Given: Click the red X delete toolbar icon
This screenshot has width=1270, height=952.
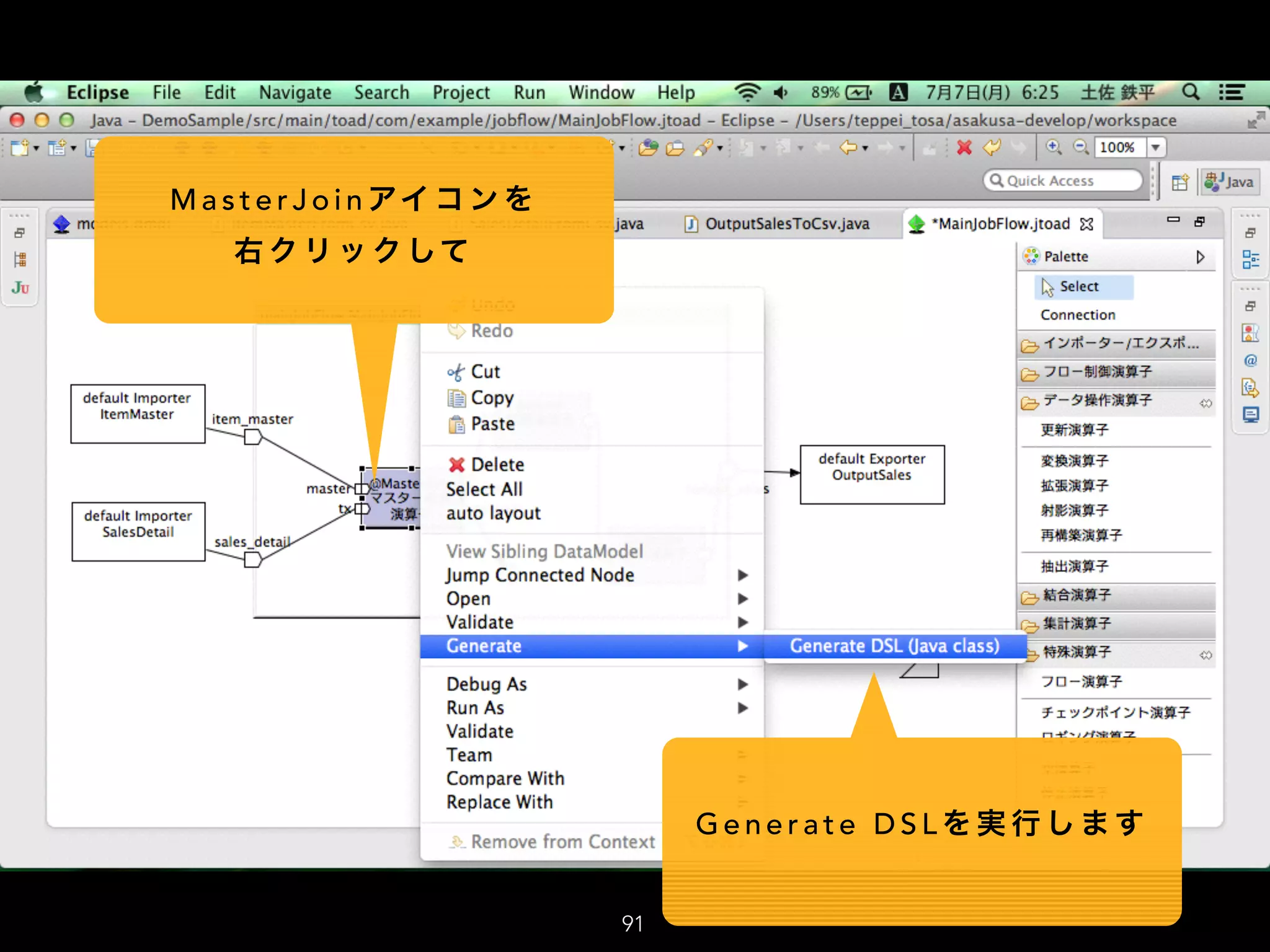Looking at the screenshot, I should (x=964, y=148).
